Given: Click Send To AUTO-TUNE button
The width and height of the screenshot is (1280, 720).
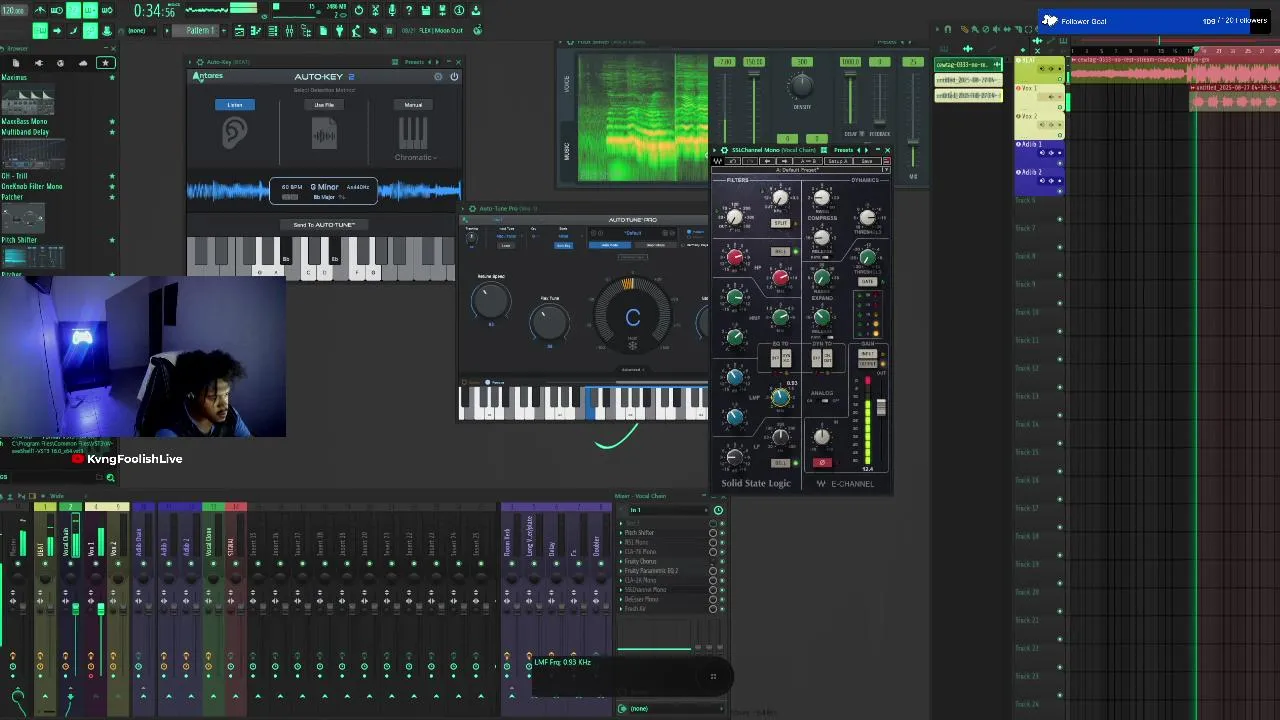Looking at the screenshot, I should click(x=324, y=224).
